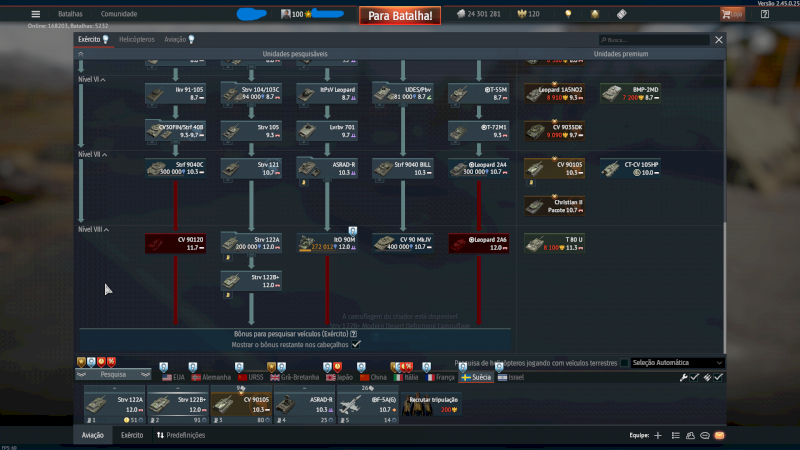Click the premium T 80 U tile
The height and width of the screenshot is (450, 800).
point(554,243)
